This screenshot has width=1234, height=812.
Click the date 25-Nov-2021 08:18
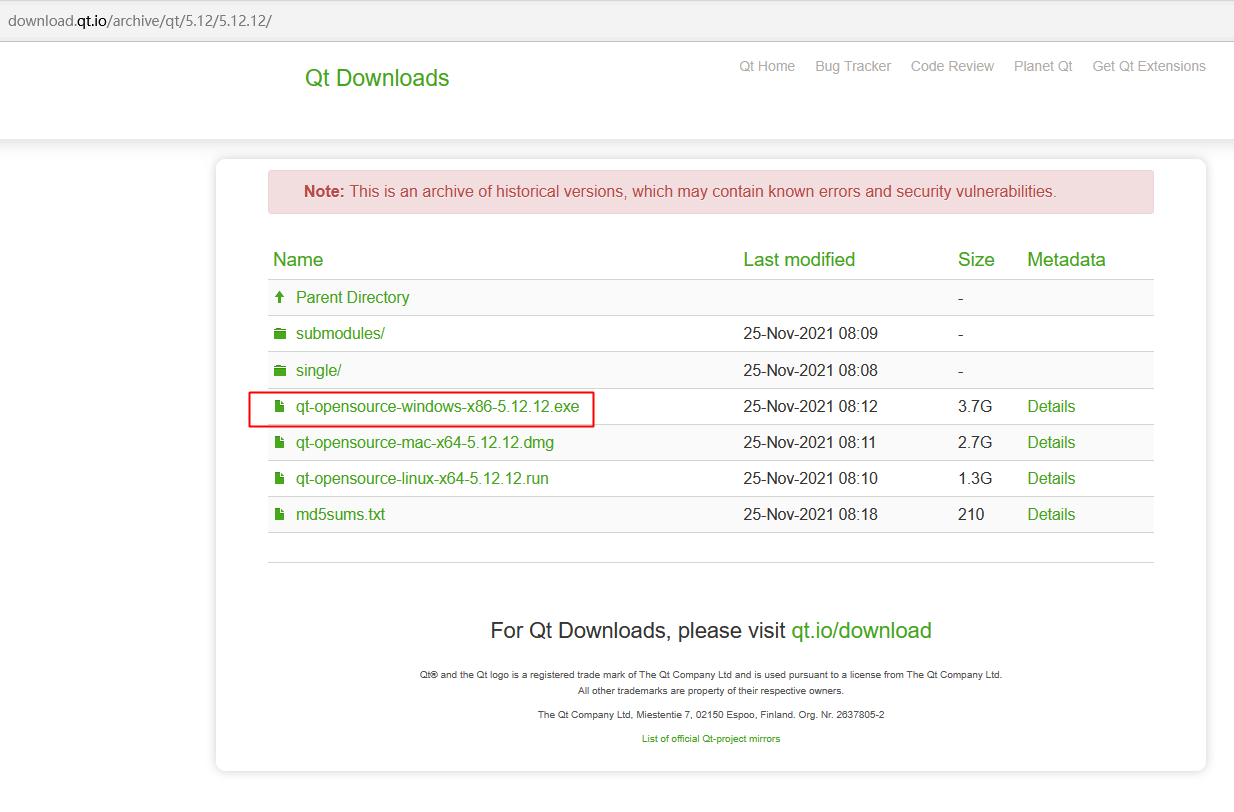tap(810, 514)
